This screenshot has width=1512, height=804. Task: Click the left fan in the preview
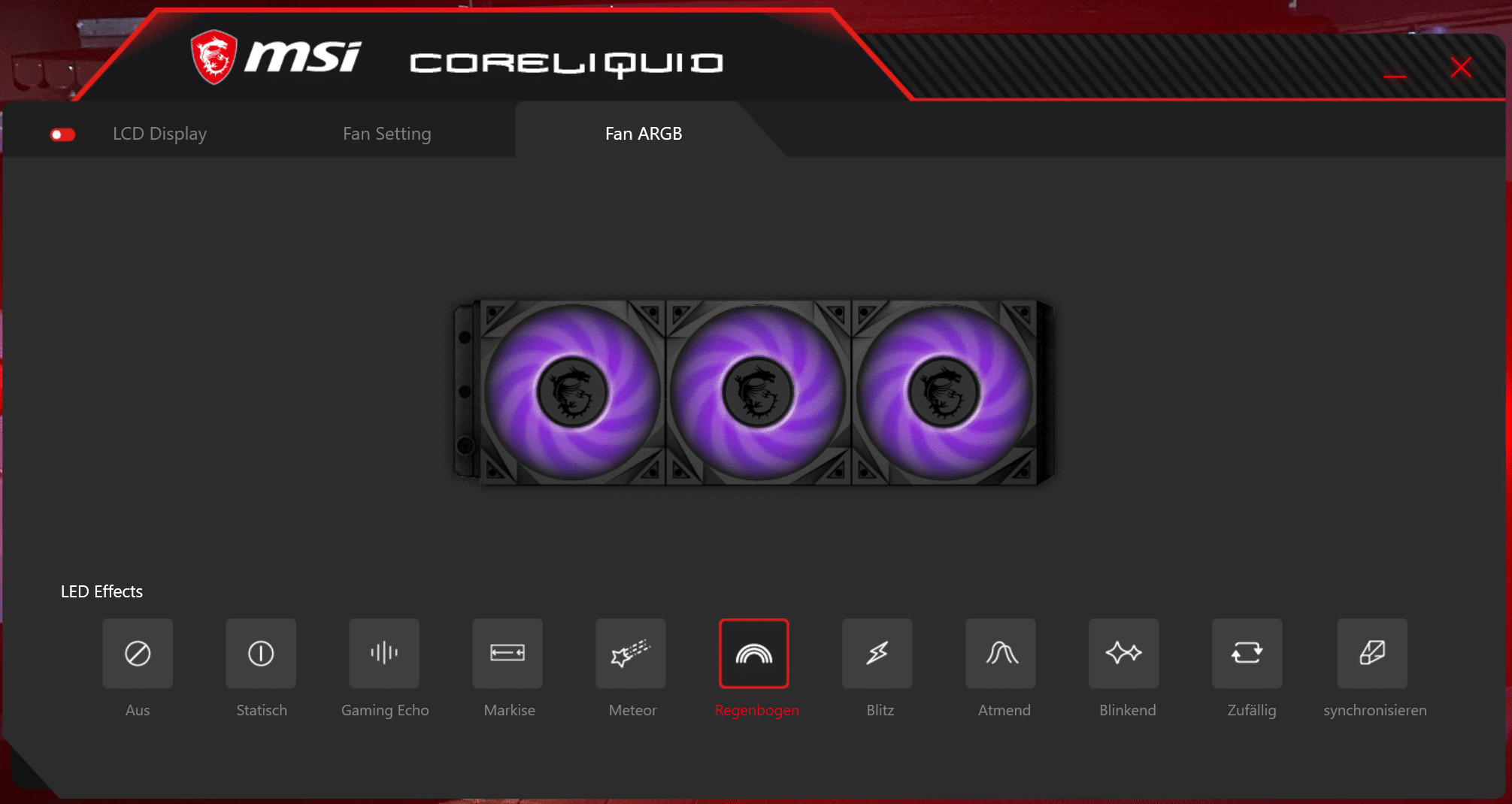[572, 392]
